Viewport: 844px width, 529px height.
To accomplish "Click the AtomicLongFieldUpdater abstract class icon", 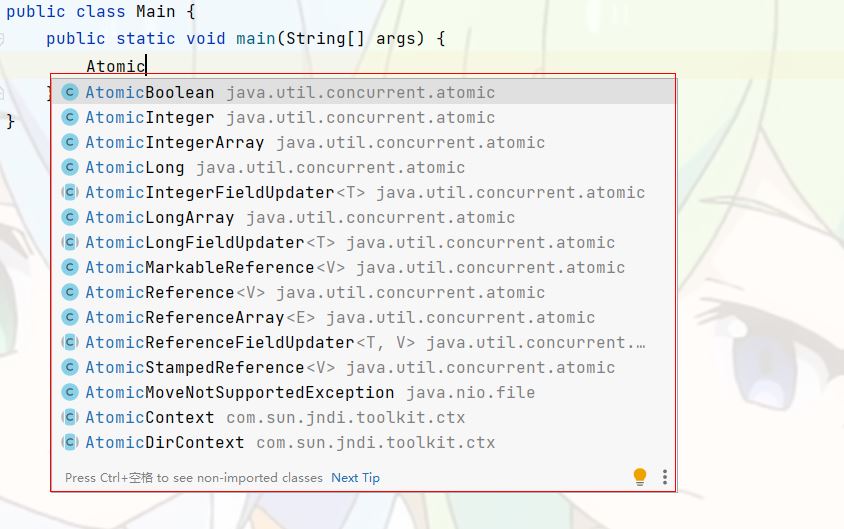I will 69,242.
